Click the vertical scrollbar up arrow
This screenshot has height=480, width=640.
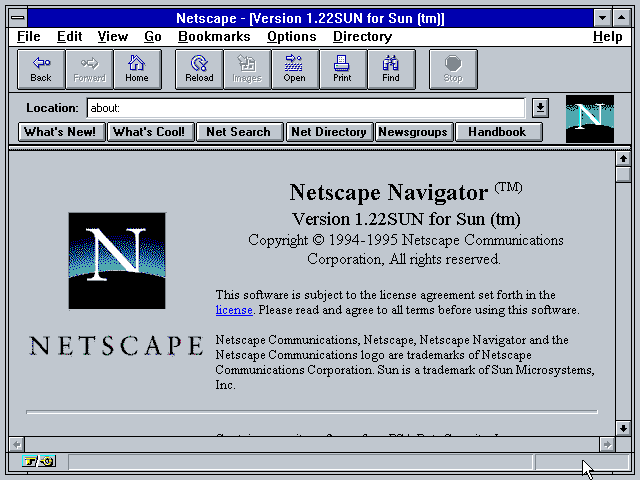[x=623, y=158]
